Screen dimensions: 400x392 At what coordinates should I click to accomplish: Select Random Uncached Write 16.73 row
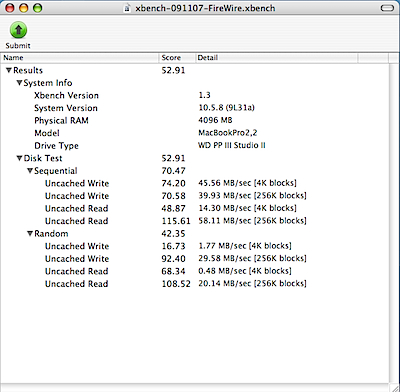point(195,246)
